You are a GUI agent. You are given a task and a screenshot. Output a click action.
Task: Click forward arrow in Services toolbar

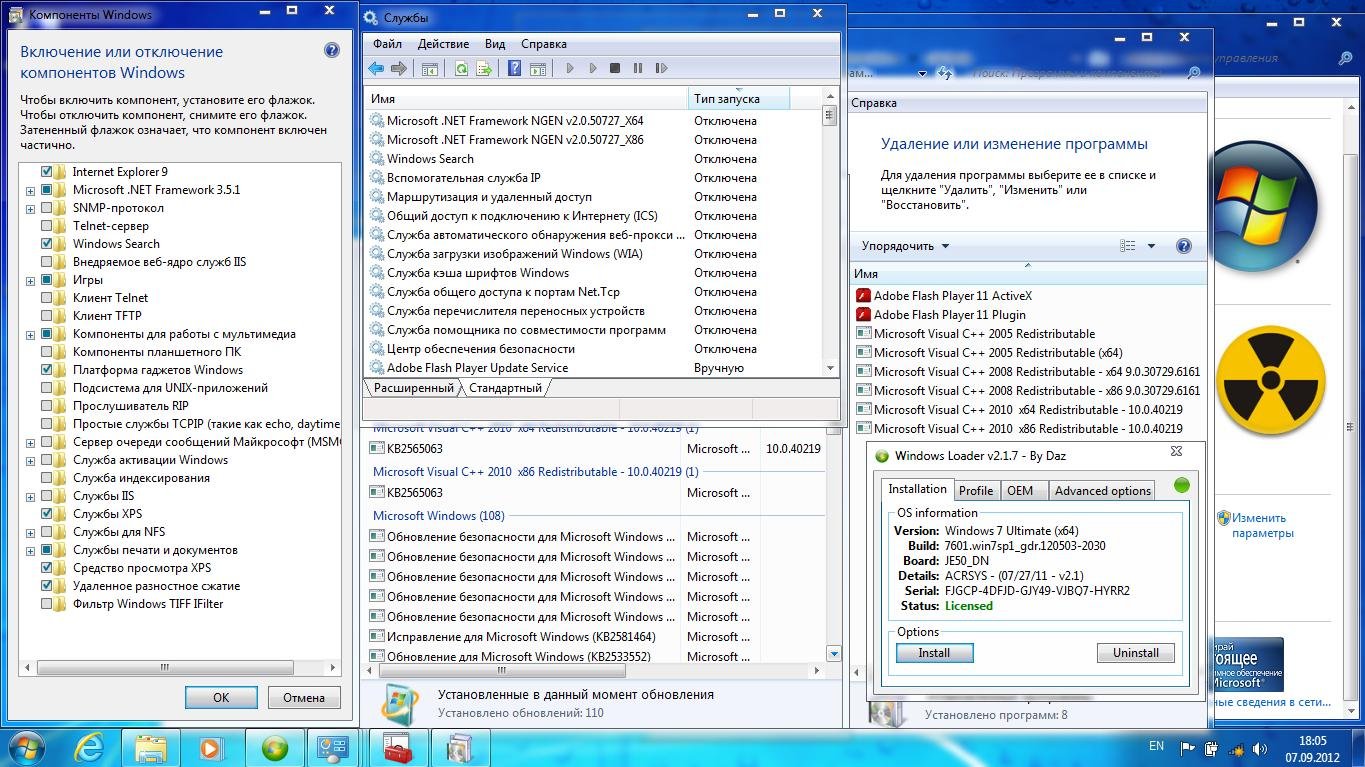coord(398,69)
